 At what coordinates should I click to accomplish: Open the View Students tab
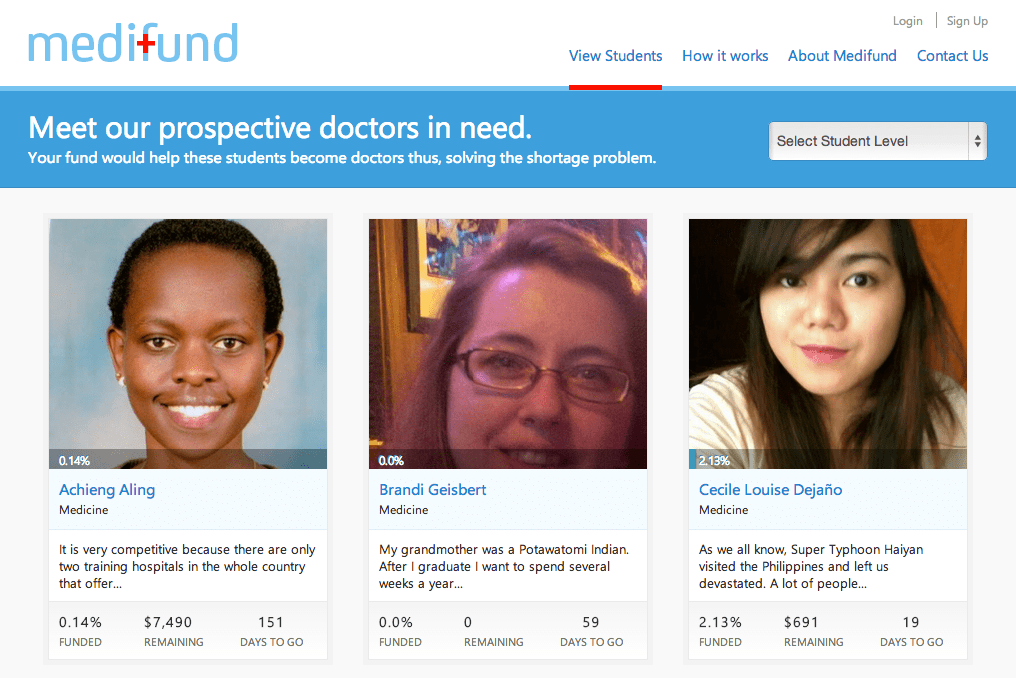click(615, 56)
